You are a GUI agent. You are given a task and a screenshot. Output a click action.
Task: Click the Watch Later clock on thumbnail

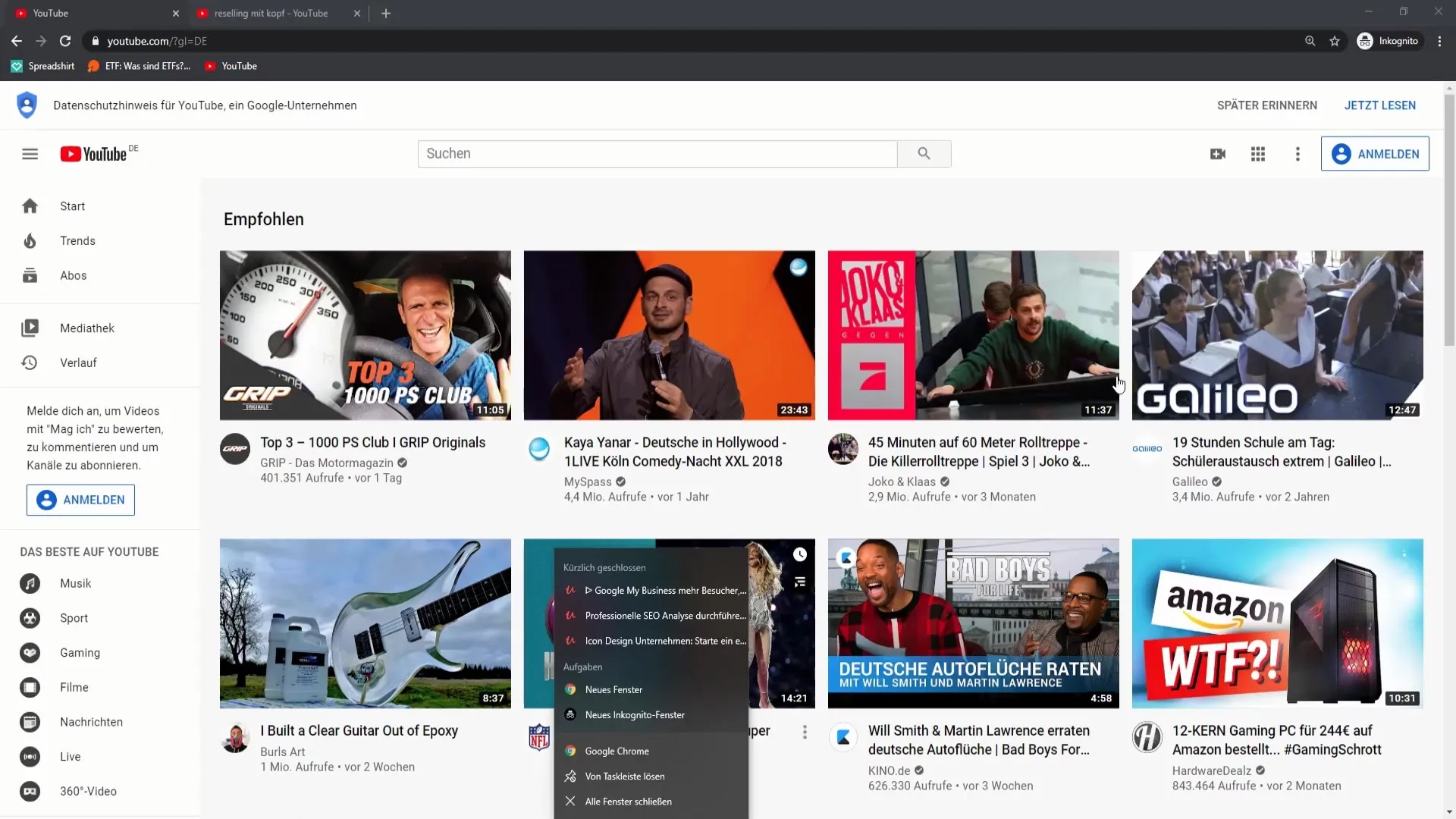800,555
